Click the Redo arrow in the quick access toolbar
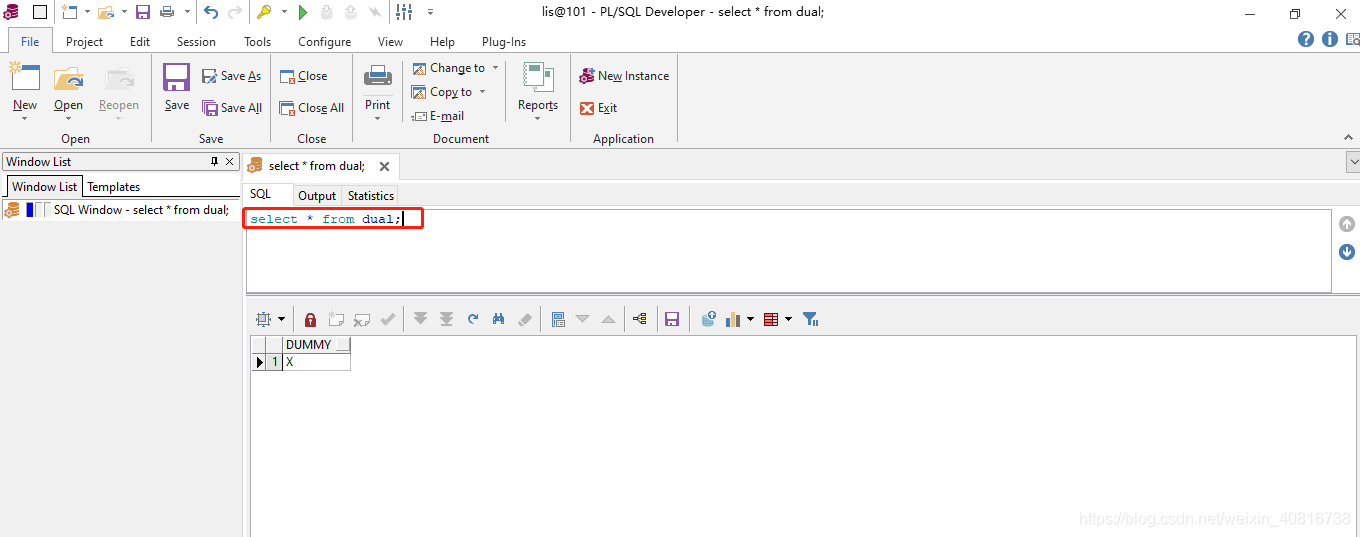 (235, 12)
